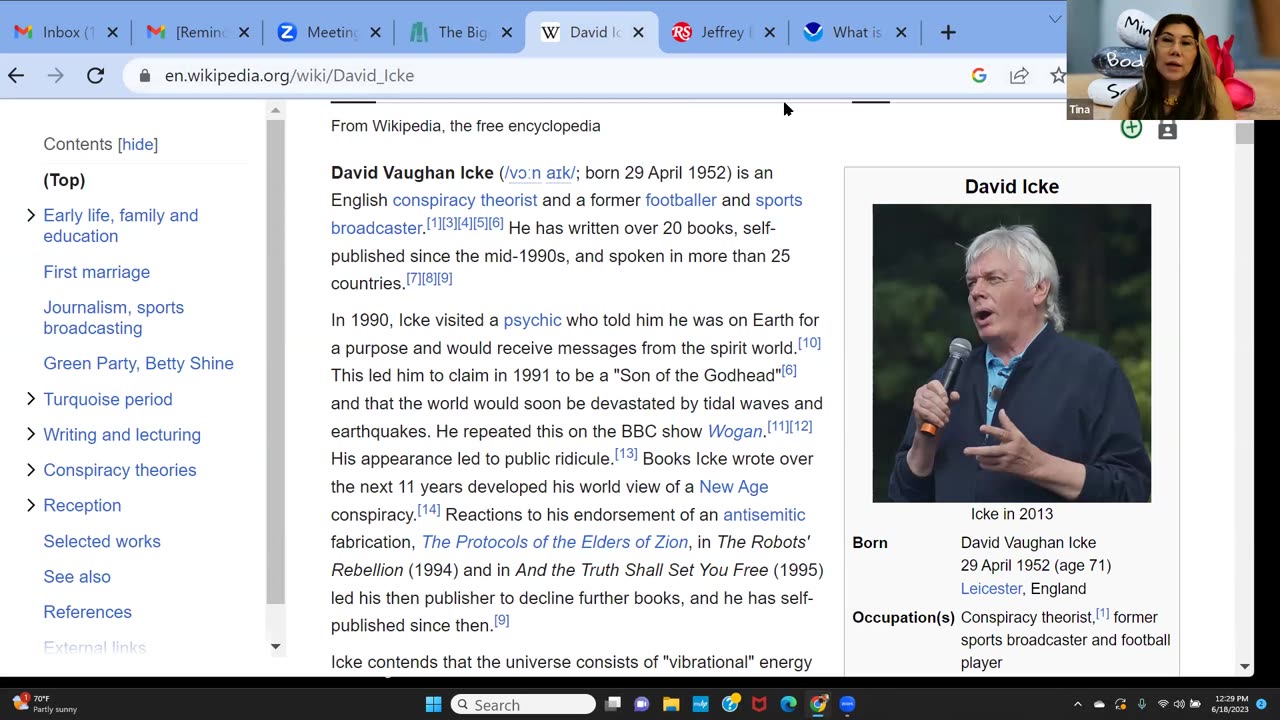
Task: Click the forward navigation arrow
Action: pyautogui.click(x=55, y=75)
